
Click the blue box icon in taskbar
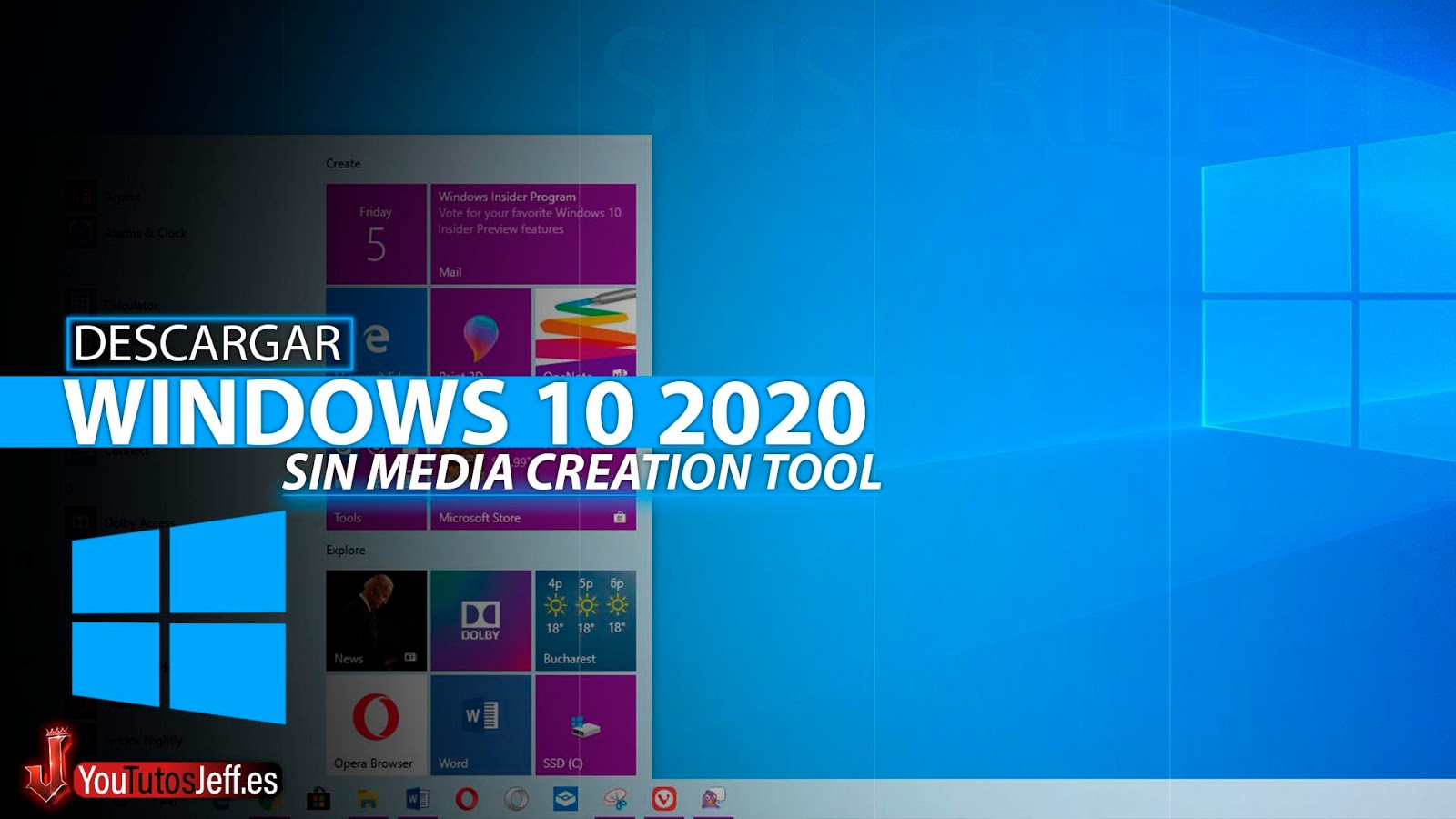click(566, 799)
